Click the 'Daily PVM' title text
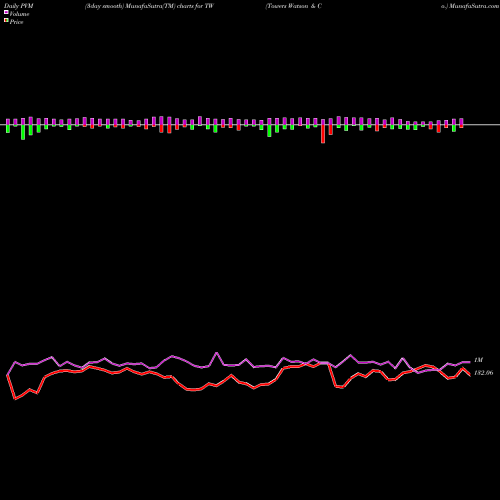The width and height of the screenshot is (500, 500). pyautogui.click(x=20, y=6)
